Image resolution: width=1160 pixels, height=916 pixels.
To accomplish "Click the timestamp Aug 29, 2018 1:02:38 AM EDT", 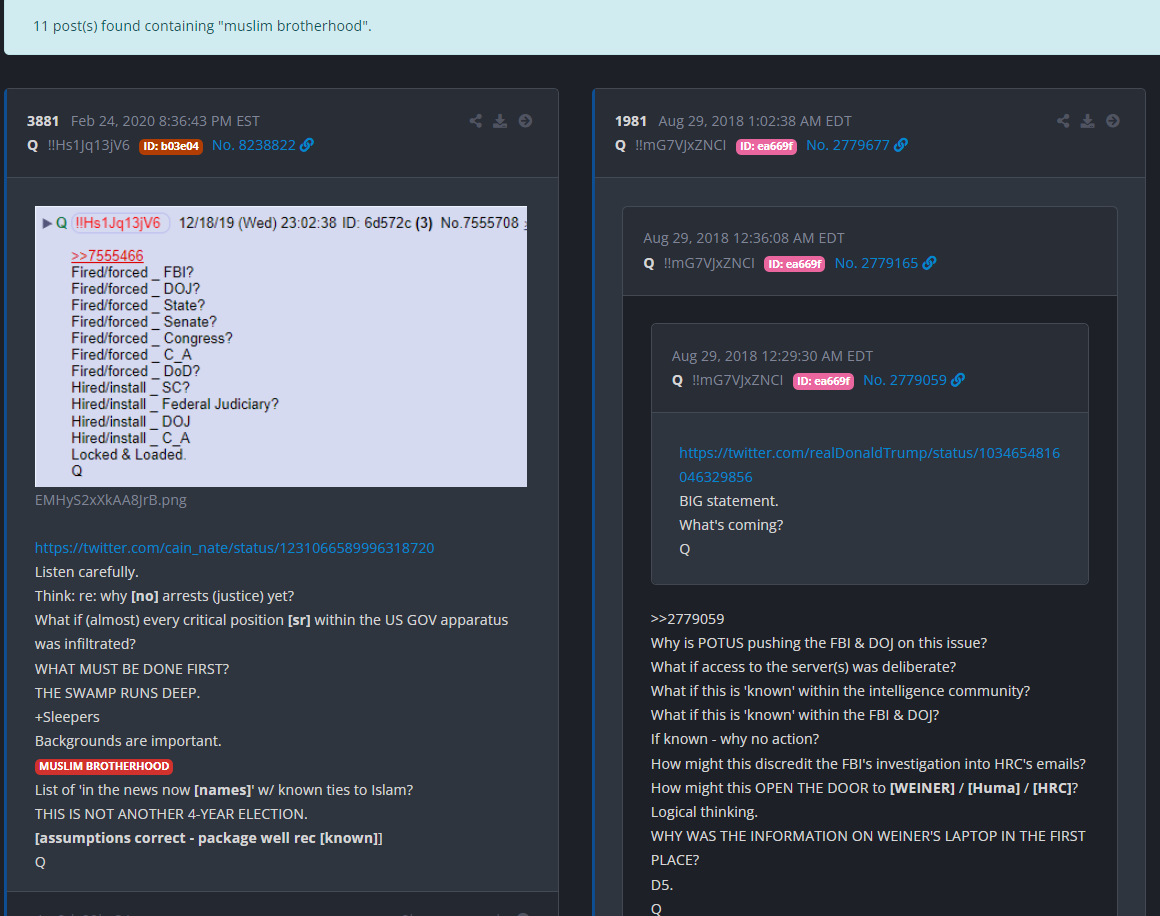I will pos(755,121).
